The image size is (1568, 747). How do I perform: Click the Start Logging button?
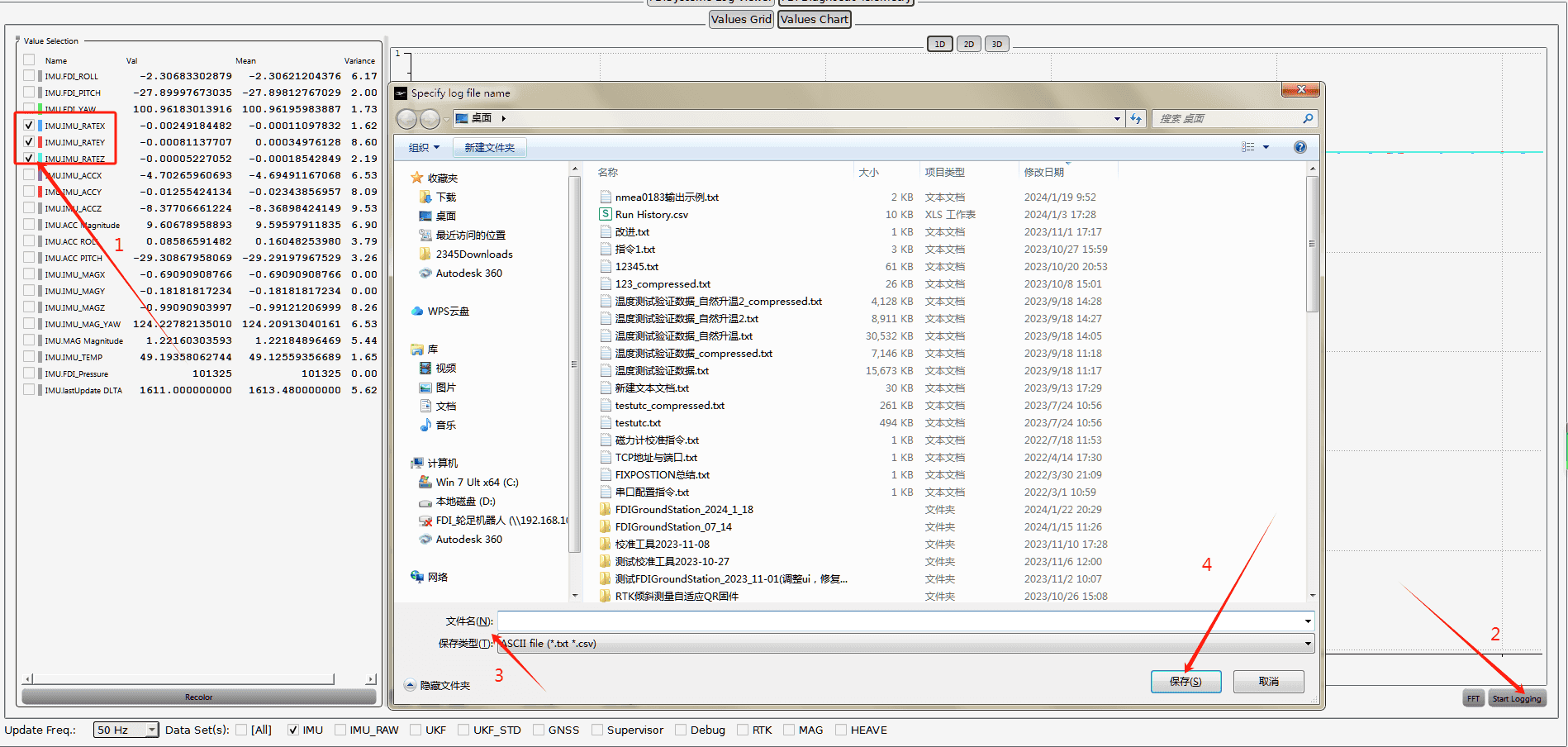[x=1516, y=699]
